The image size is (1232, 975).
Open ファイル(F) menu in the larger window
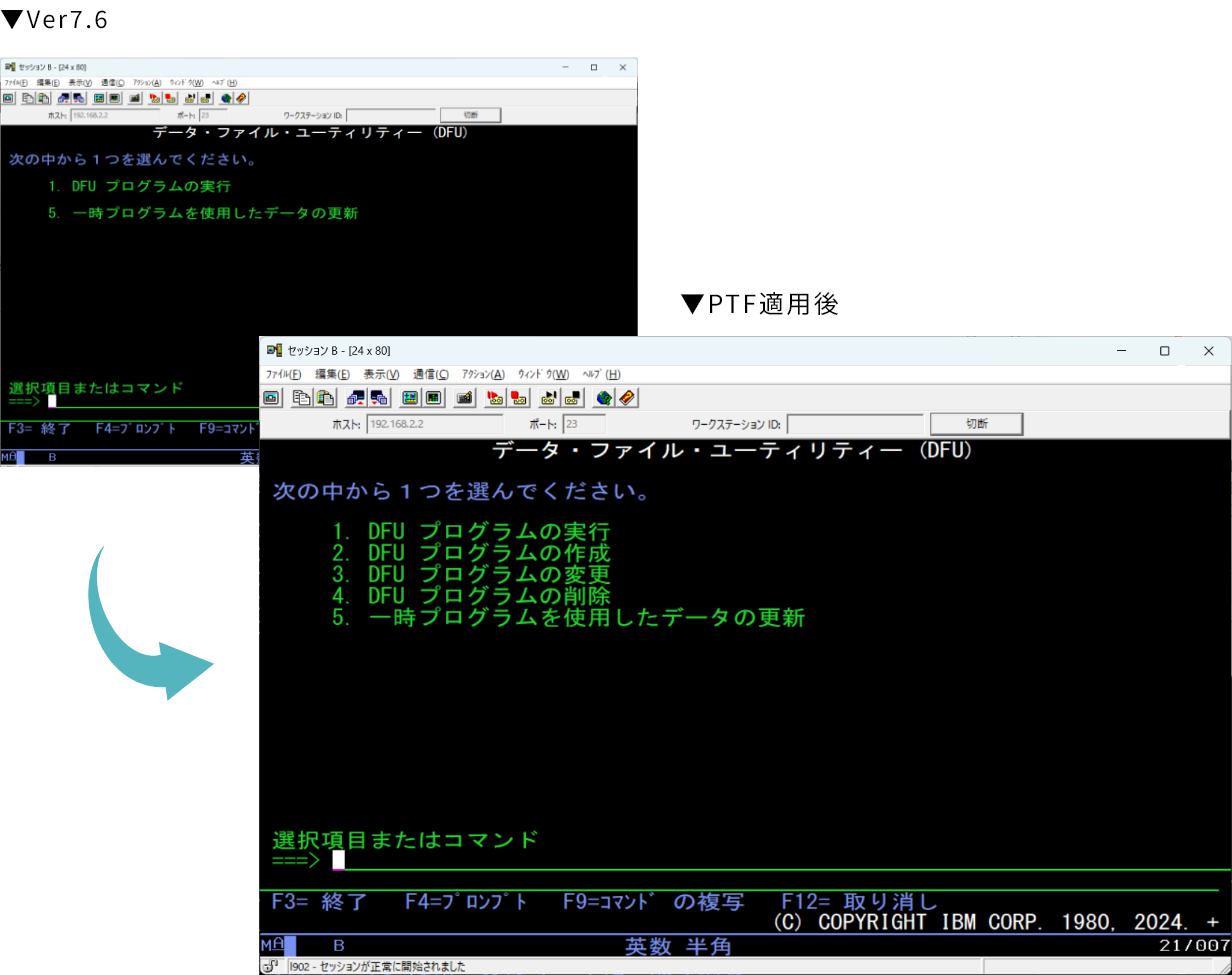pos(283,374)
